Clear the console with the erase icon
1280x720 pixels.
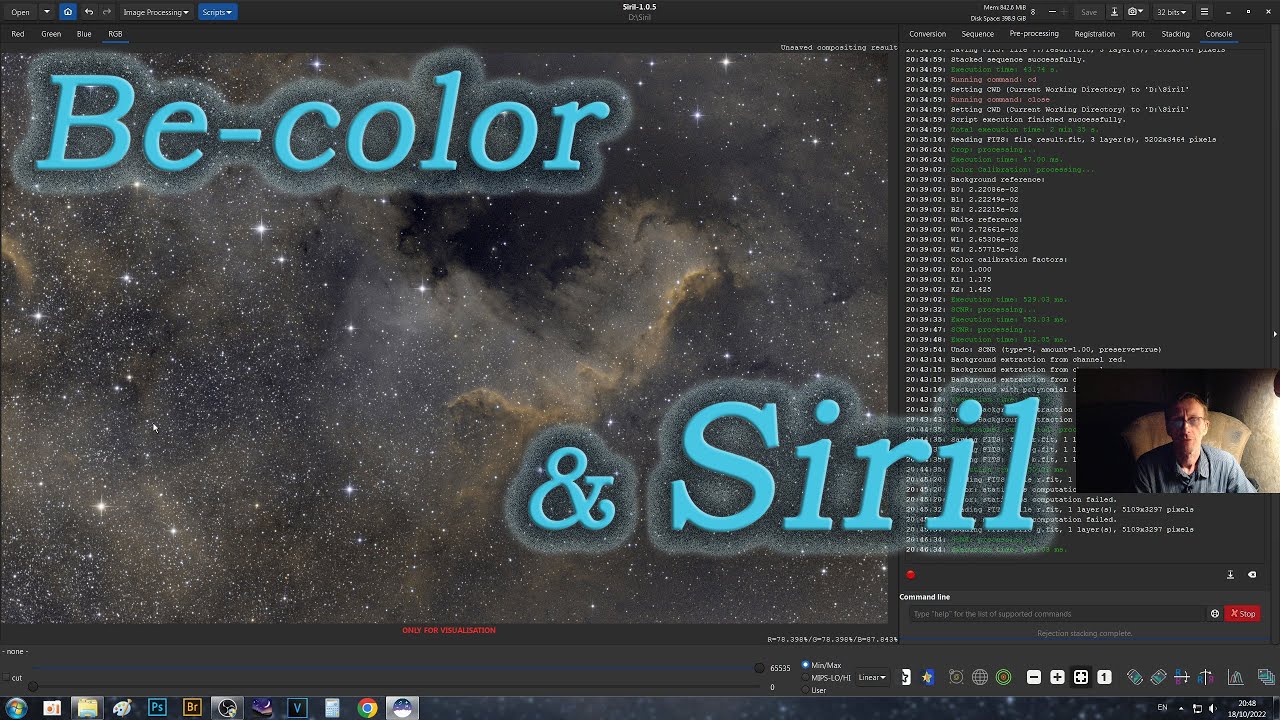[x=1252, y=575]
